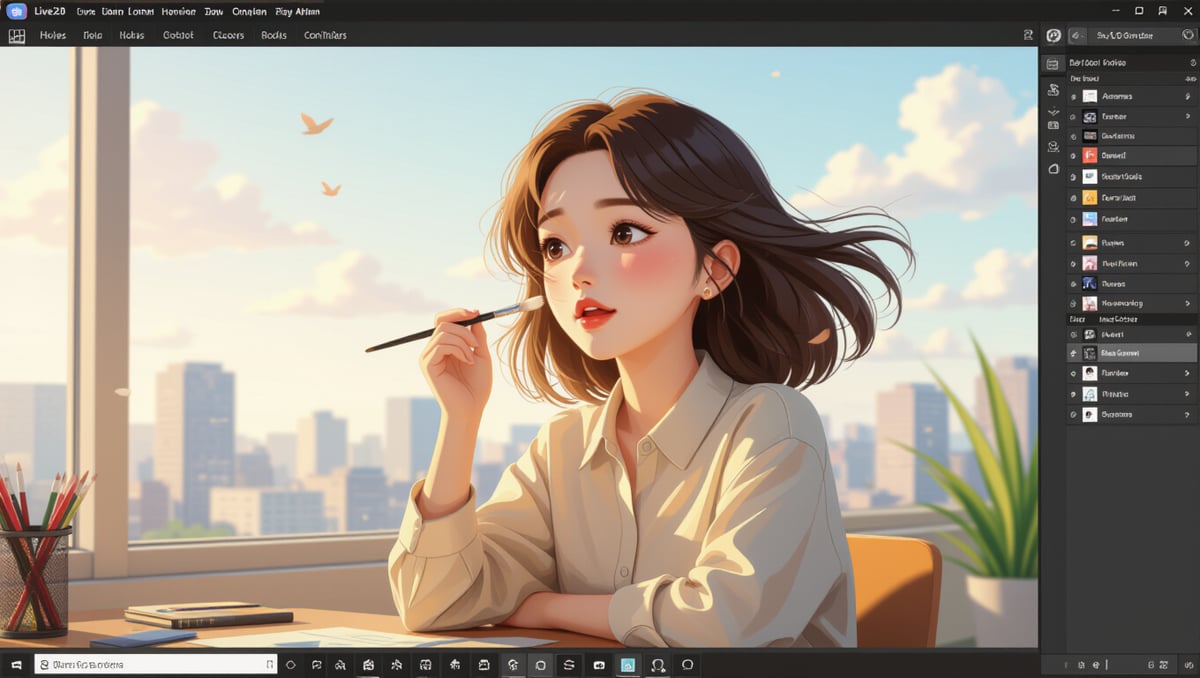Click the headphone-shaped taskbar icon
The height and width of the screenshot is (678, 1200).
coord(658,664)
